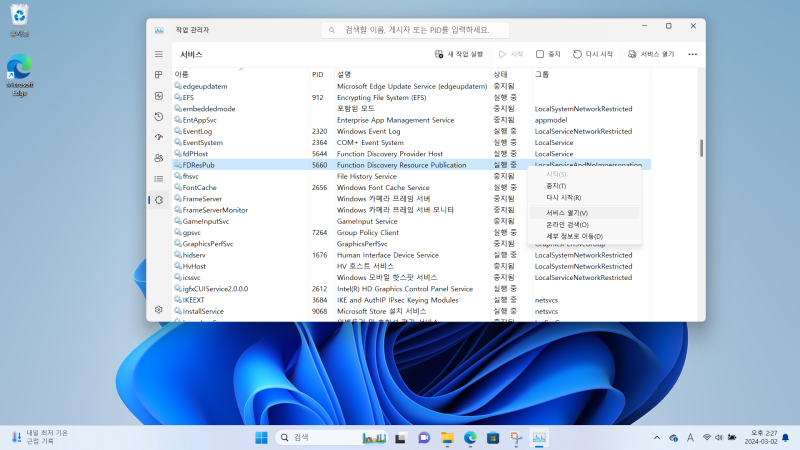Open the more options ellipsis menu

692,54
